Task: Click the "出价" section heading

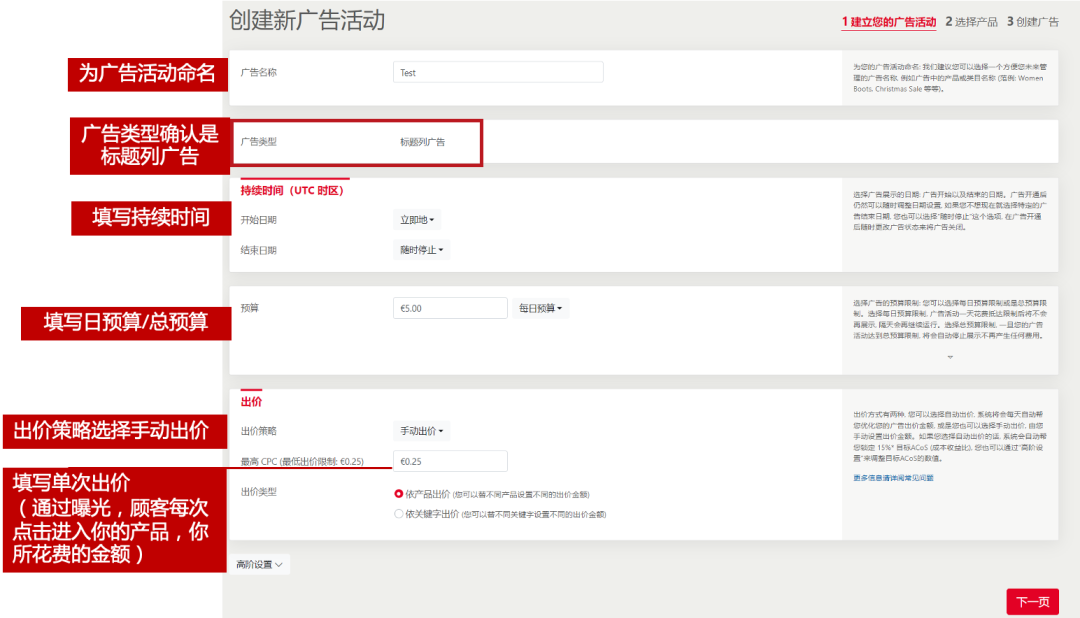Action: click(x=249, y=399)
